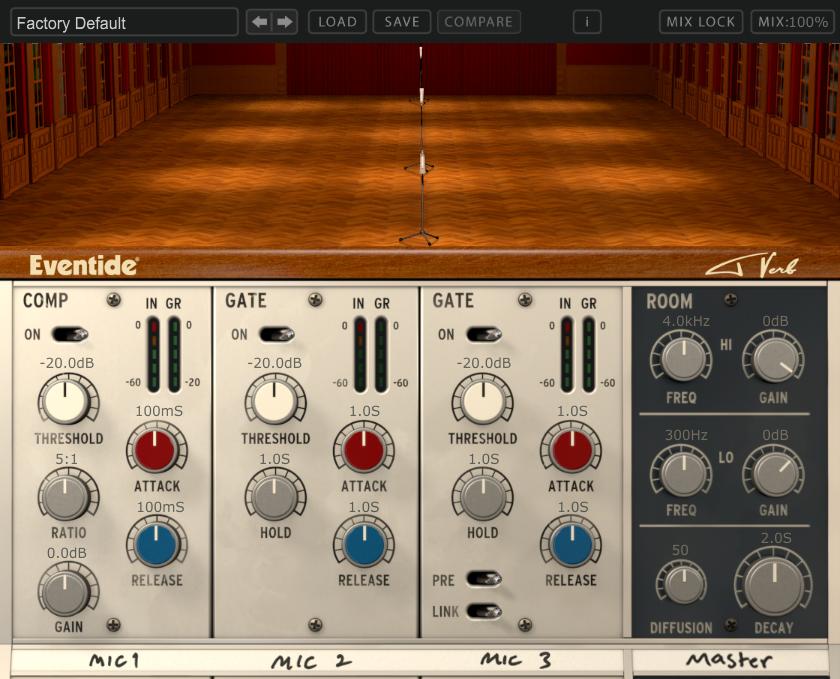Click the COMP GR gain-reduction meter
The width and height of the screenshot is (840, 679).
(174, 355)
